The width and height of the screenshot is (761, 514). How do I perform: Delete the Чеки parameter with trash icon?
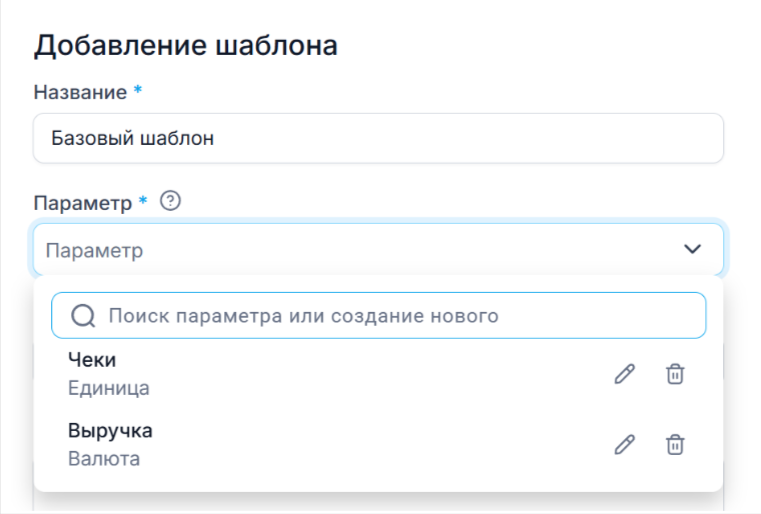point(676,374)
